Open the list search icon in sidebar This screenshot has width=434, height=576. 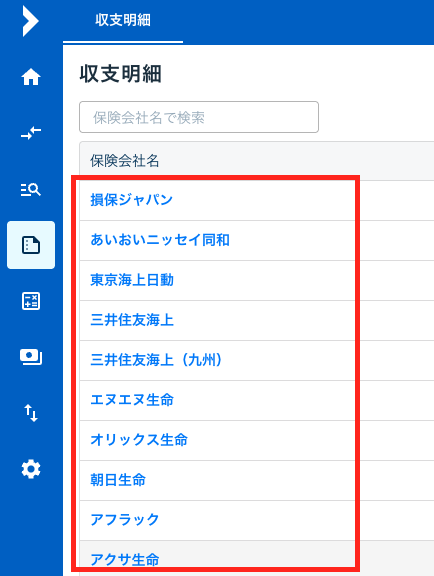tap(31, 190)
